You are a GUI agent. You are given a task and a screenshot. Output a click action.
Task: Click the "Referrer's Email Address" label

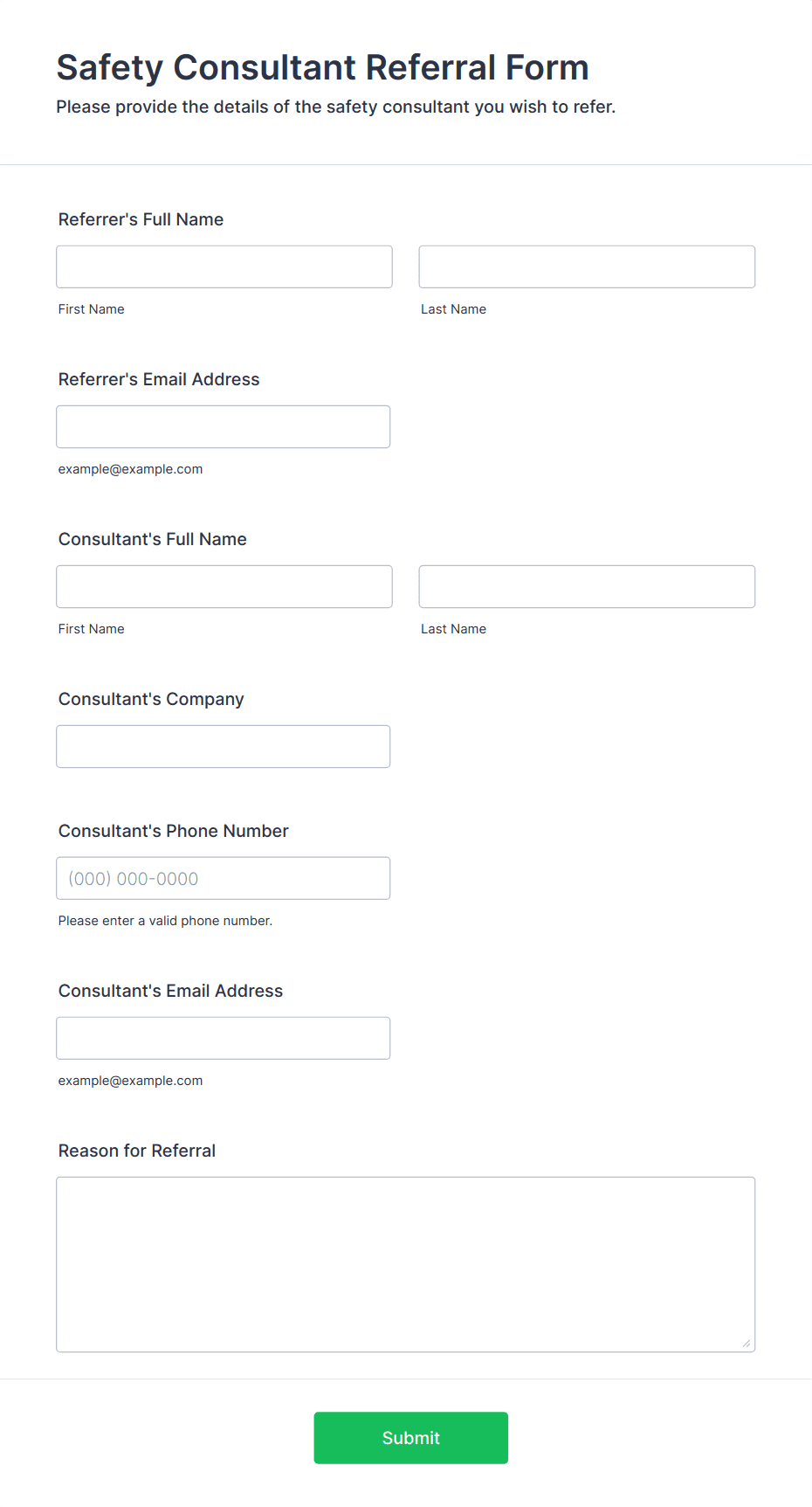pyautogui.click(x=159, y=379)
